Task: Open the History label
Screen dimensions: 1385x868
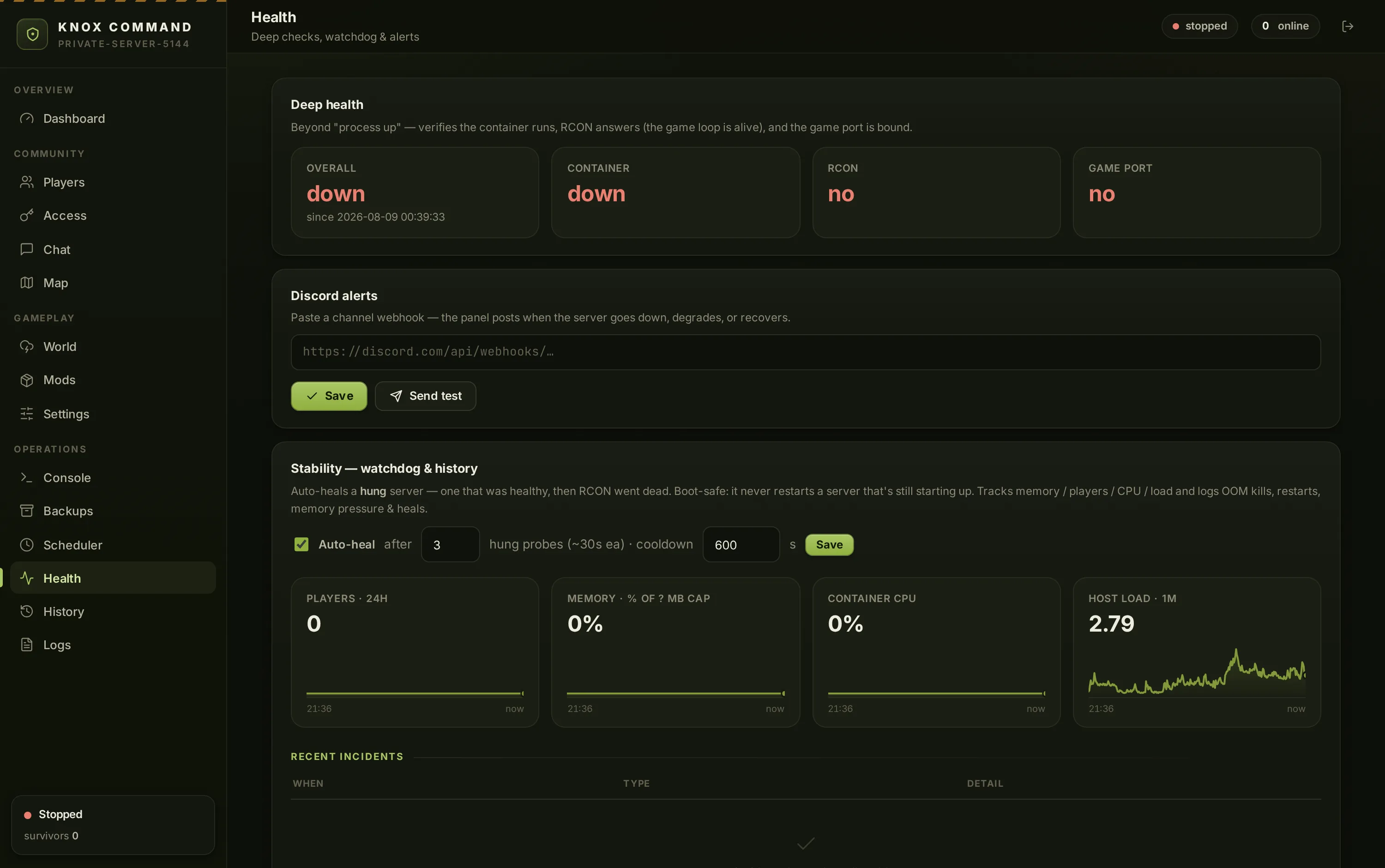Action: [63, 611]
